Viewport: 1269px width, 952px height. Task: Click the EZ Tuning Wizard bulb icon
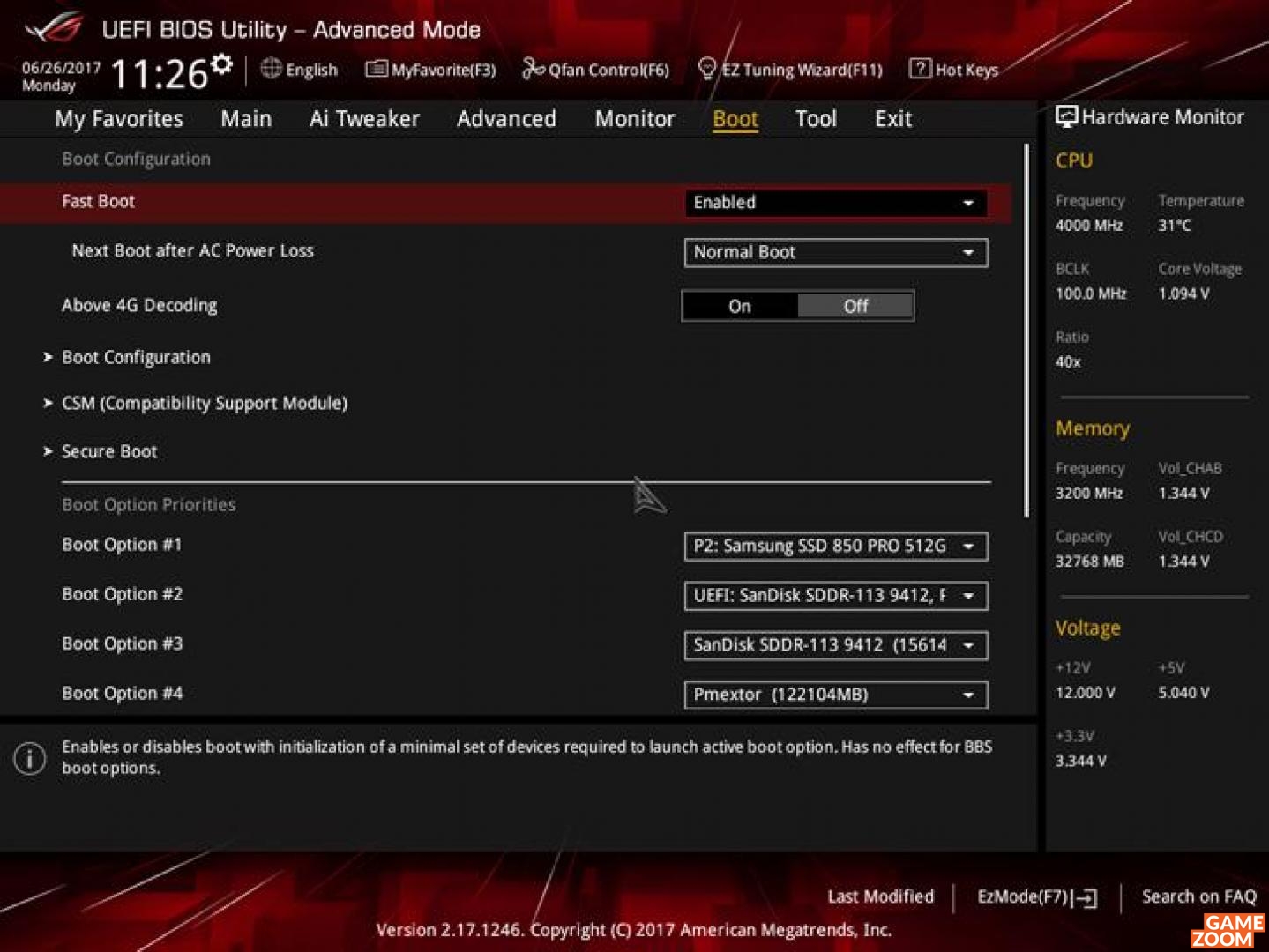(x=706, y=69)
